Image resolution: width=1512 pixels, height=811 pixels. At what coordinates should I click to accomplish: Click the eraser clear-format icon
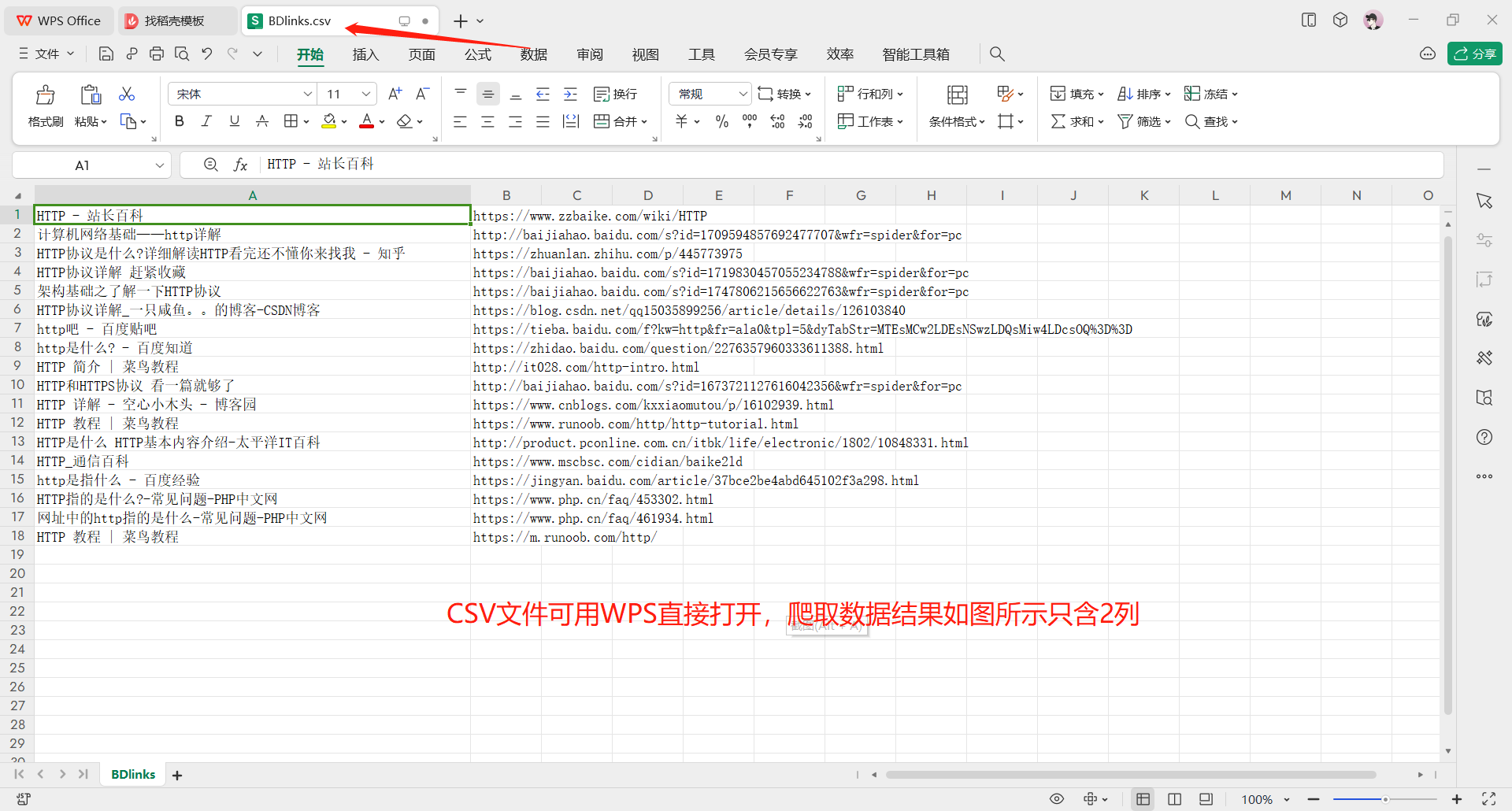(x=404, y=121)
